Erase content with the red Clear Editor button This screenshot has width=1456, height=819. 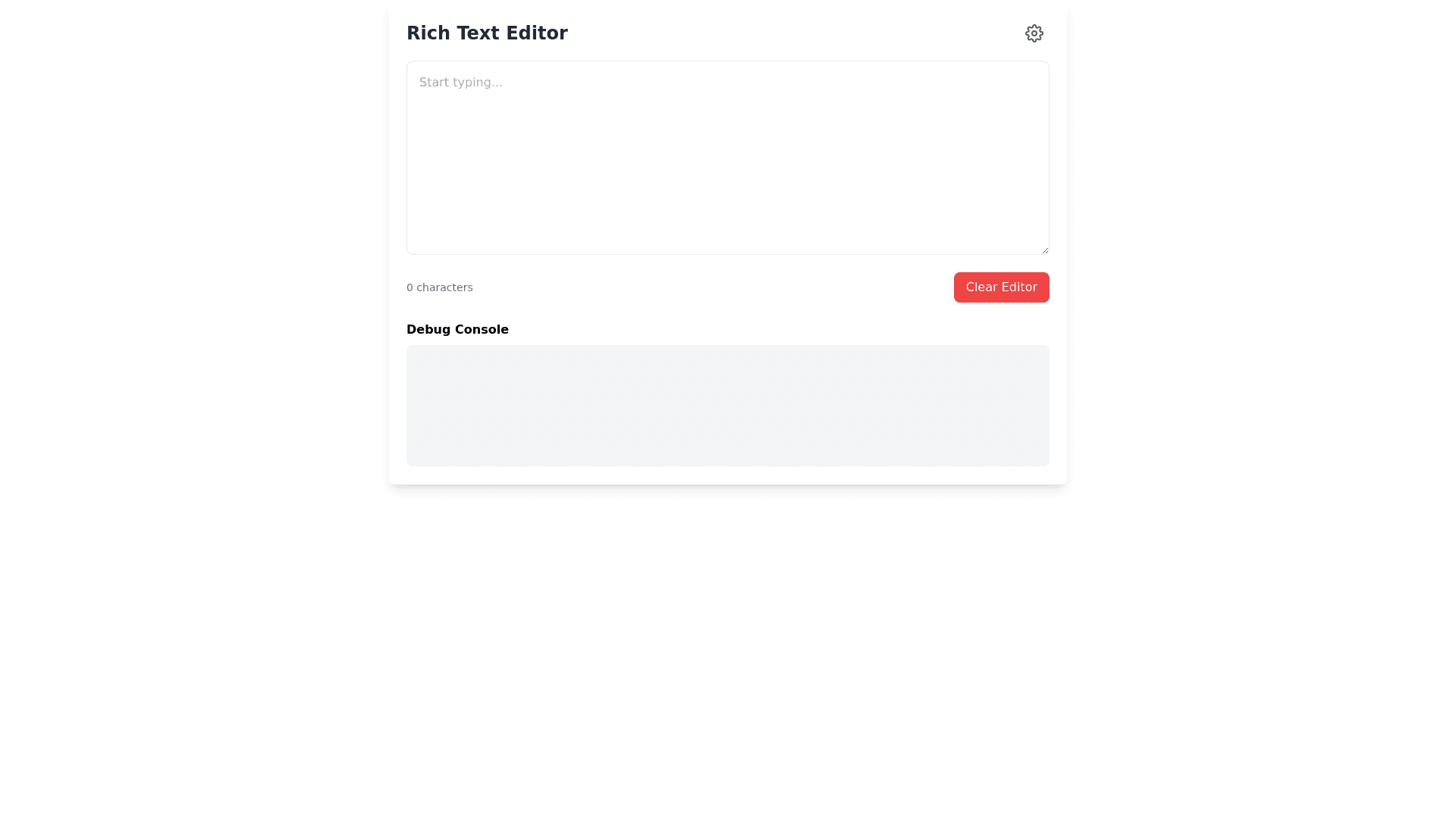pos(1001,287)
